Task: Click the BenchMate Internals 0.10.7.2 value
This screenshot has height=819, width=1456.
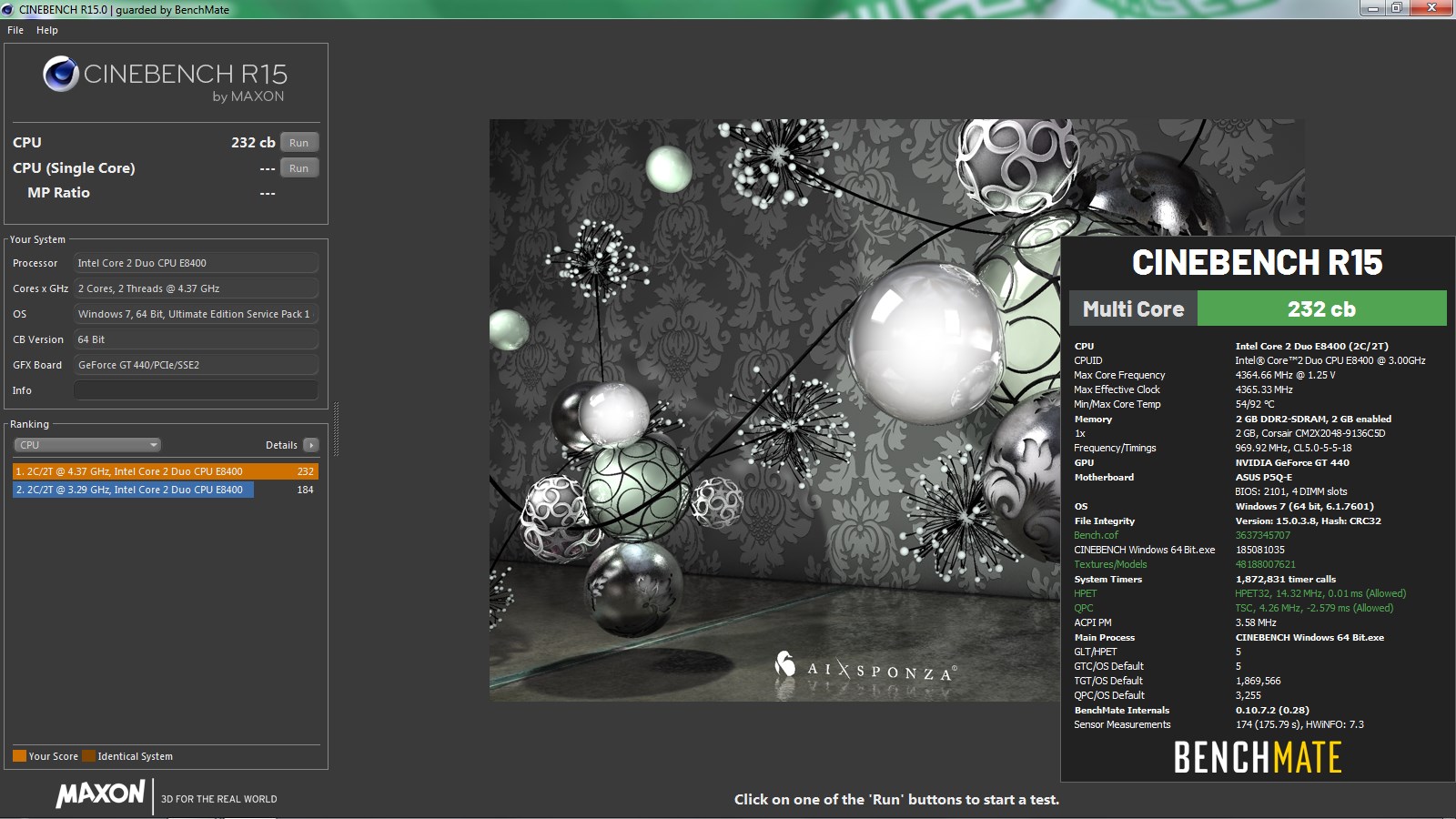Action: click(1272, 710)
